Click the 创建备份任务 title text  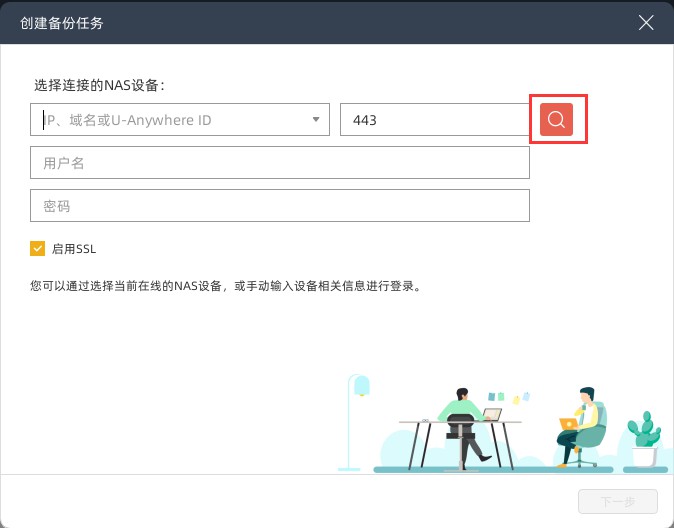62,22
